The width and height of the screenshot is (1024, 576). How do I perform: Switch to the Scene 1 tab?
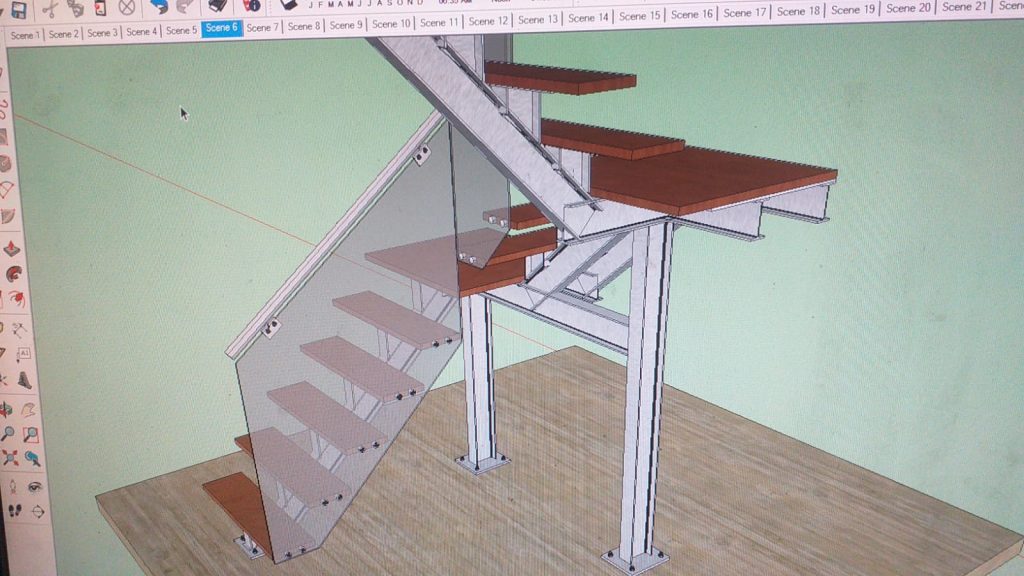25,34
